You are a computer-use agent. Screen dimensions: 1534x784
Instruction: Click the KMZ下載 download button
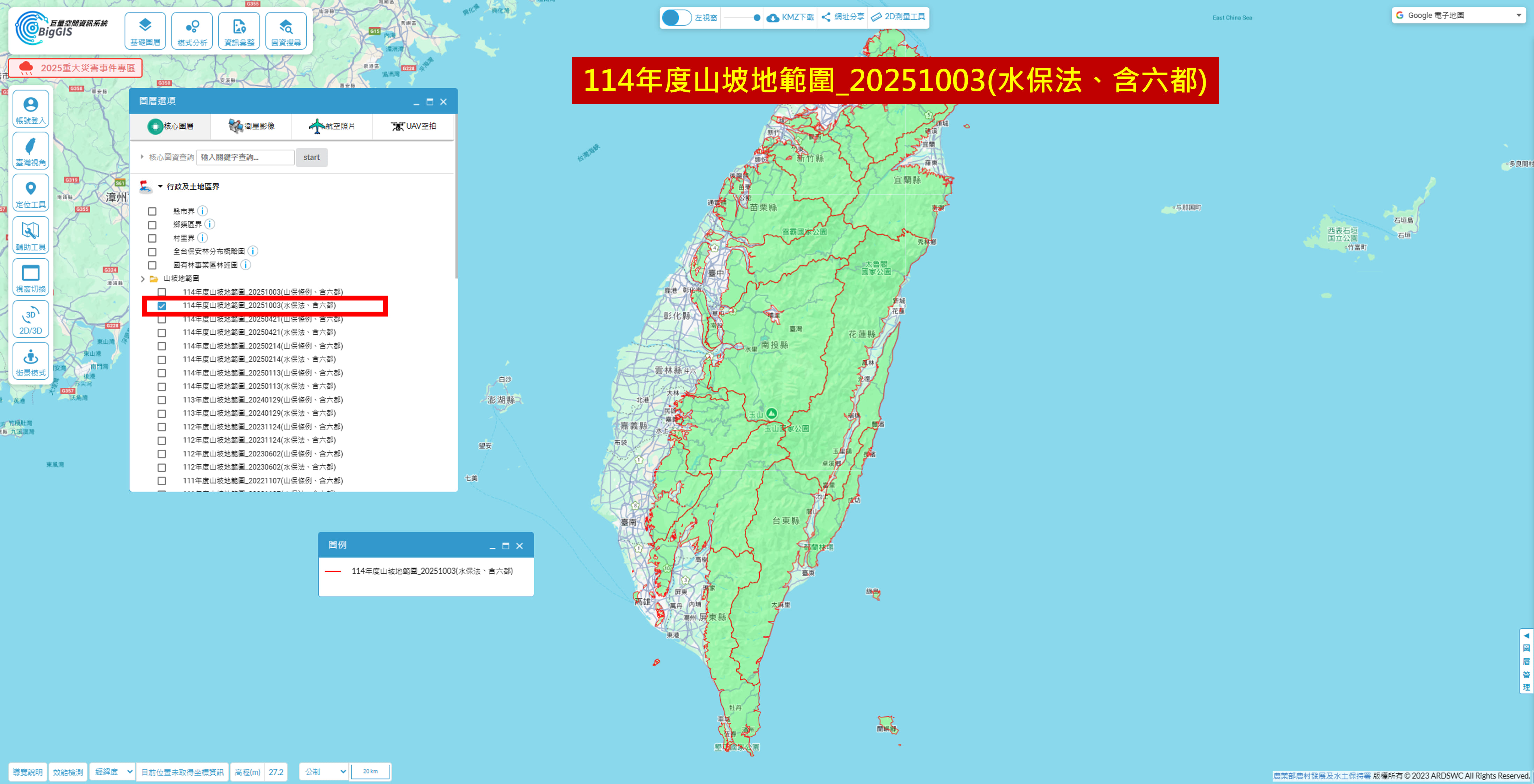click(x=790, y=17)
